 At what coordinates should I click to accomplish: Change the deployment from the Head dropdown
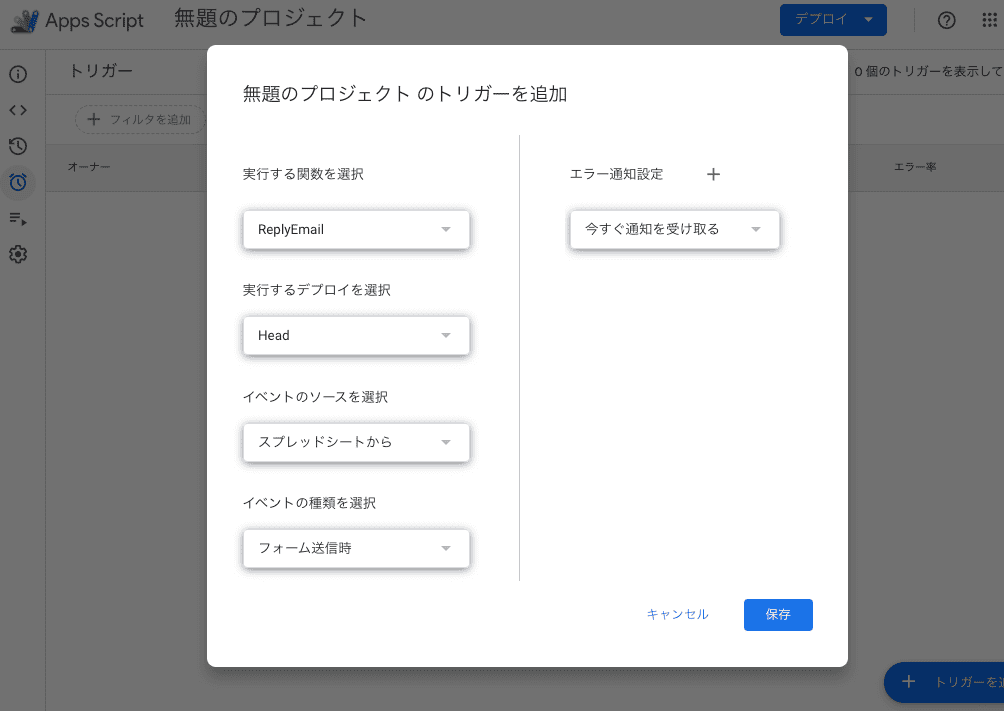tap(355, 335)
